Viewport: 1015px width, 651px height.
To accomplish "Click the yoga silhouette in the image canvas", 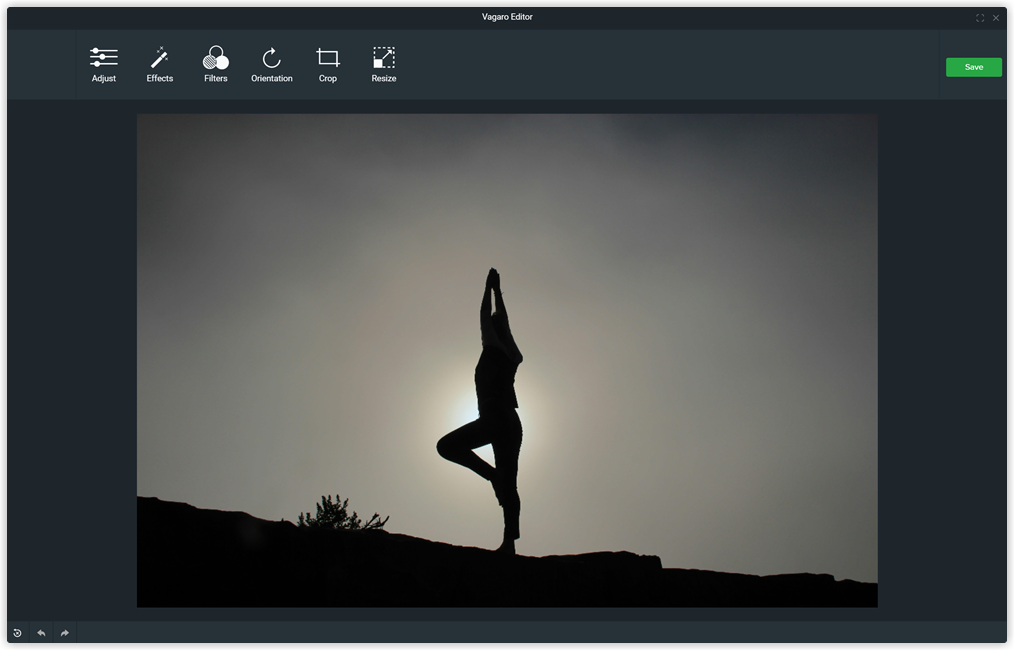I will pyautogui.click(x=495, y=401).
